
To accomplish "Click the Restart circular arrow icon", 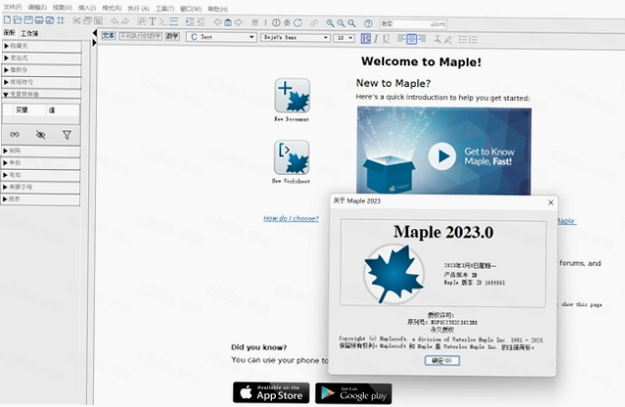I will [298, 23].
